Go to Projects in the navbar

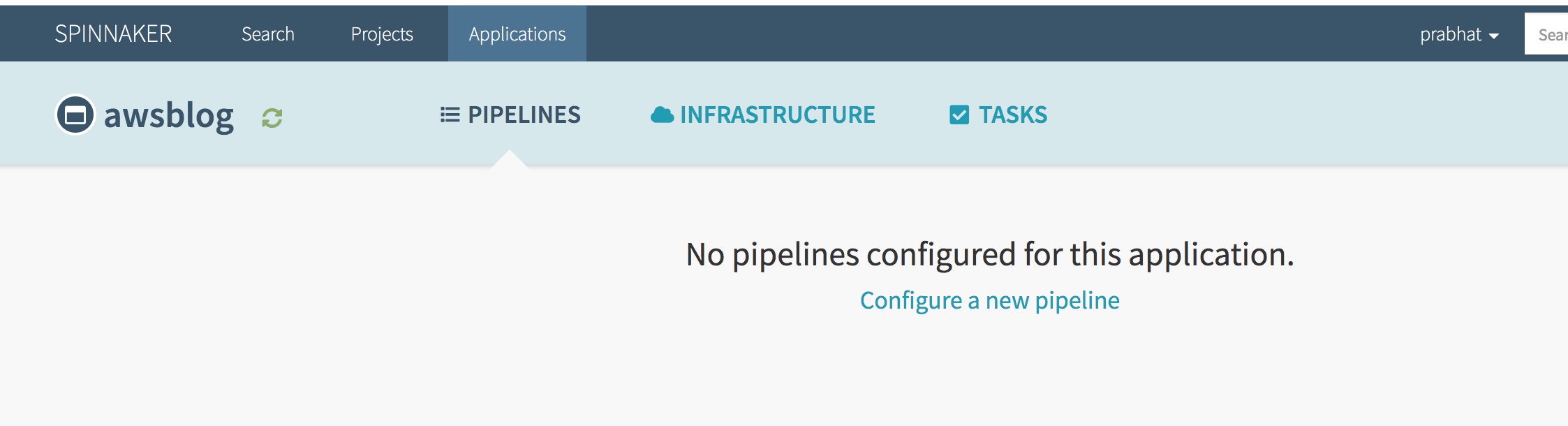[382, 34]
